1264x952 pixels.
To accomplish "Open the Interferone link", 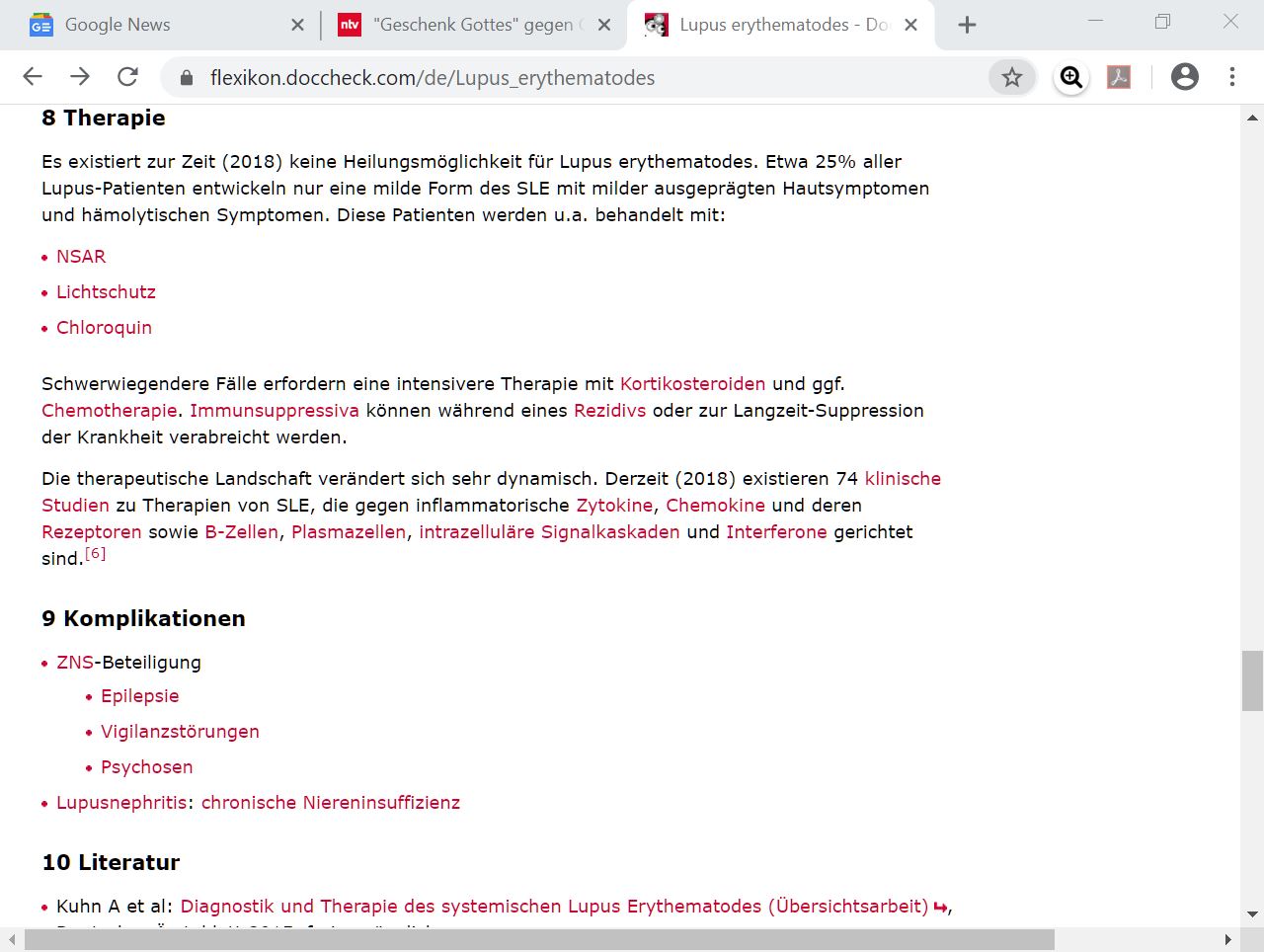I will [x=776, y=532].
